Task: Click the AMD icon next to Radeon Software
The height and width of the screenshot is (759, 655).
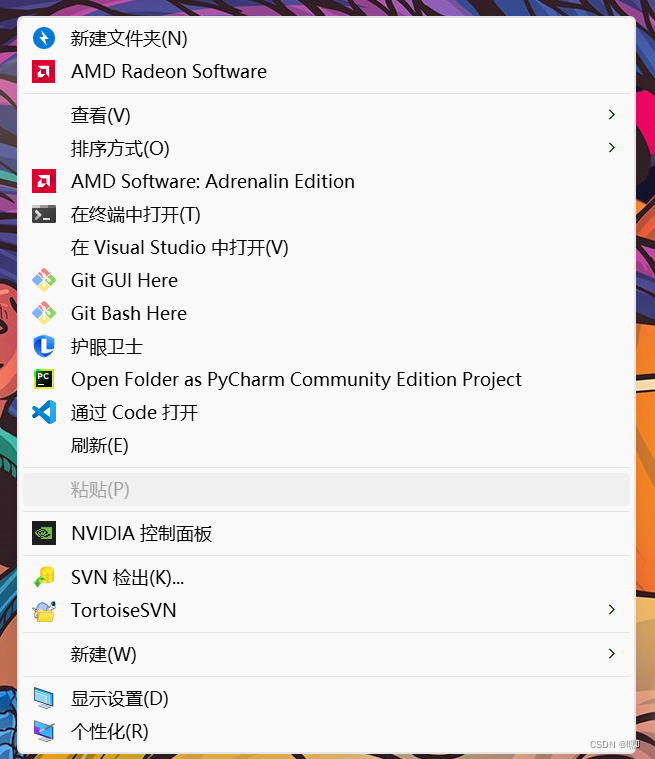Action: [44, 72]
